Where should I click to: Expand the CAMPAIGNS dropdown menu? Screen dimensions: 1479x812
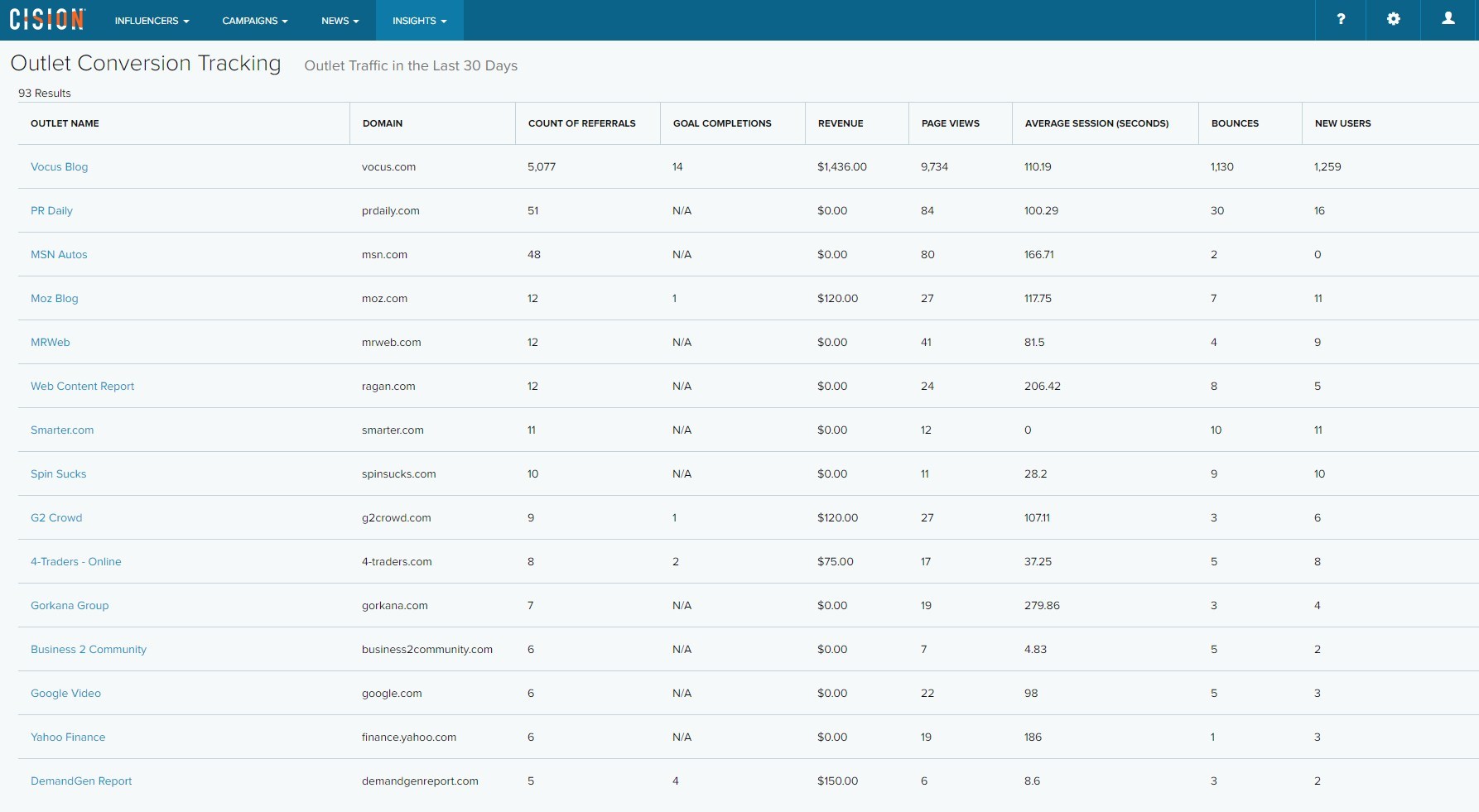254,21
